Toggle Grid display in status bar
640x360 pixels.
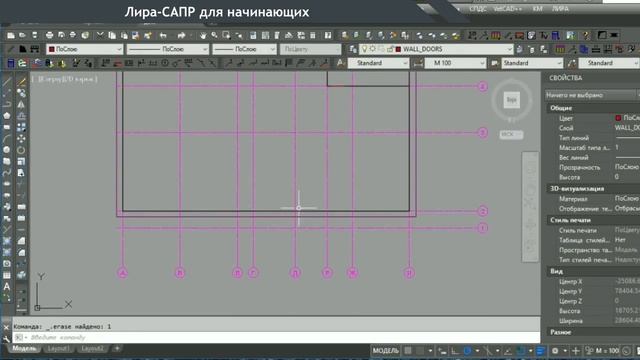pos(408,351)
